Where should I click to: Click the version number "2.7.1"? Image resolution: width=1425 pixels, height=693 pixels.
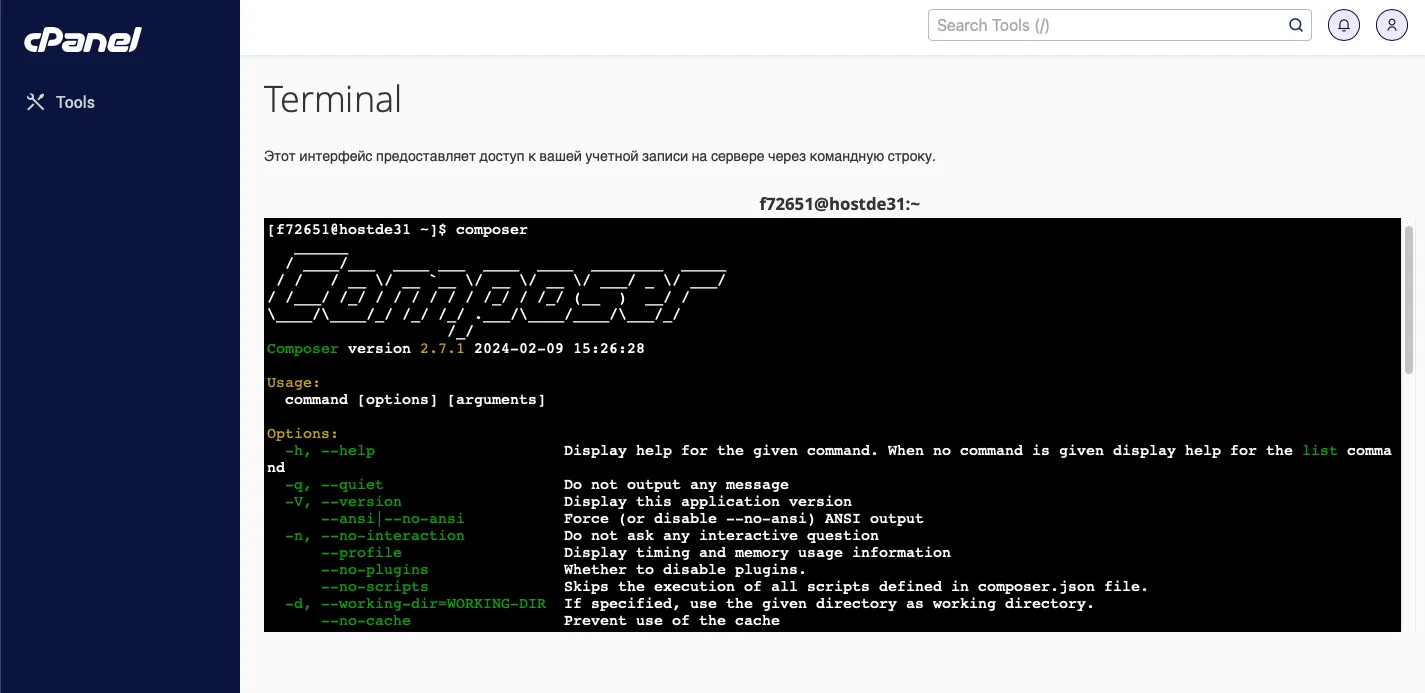pos(442,349)
